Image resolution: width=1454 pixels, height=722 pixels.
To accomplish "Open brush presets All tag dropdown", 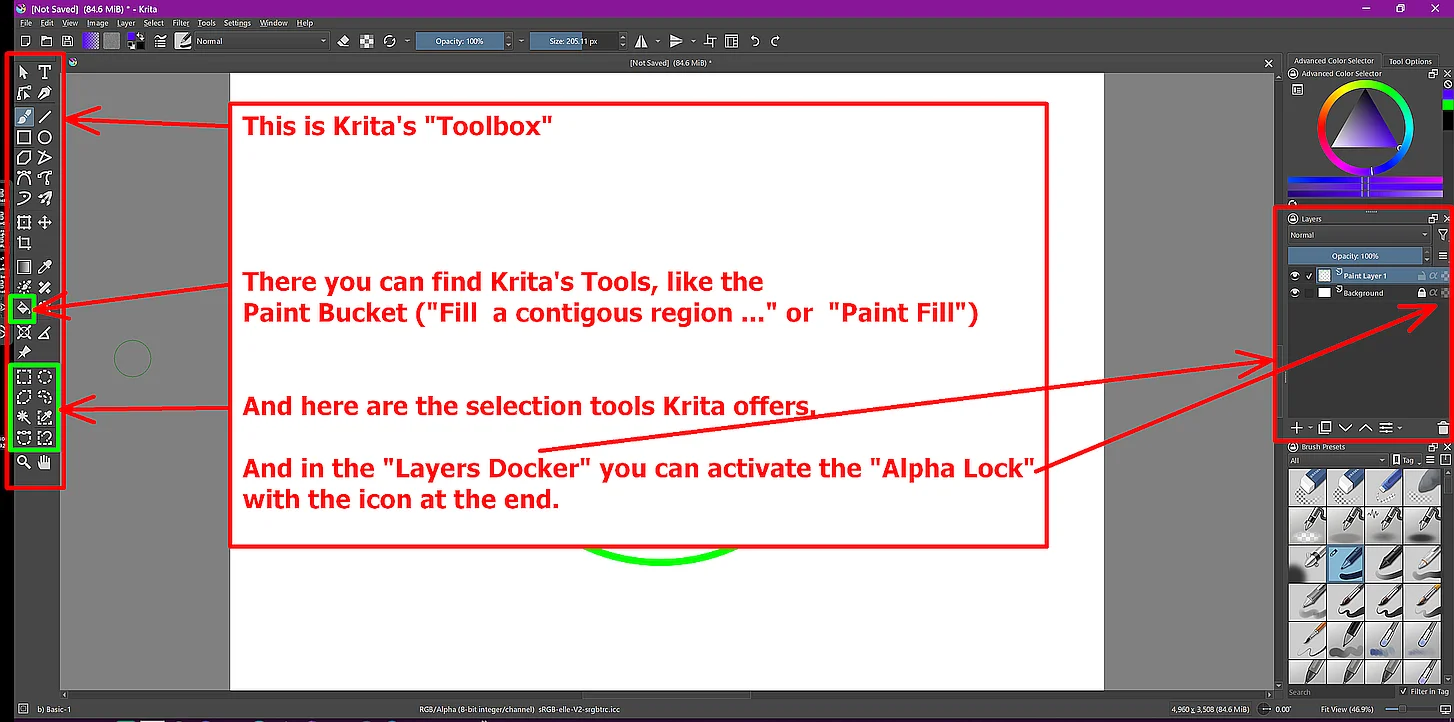I will pyautogui.click(x=1336, y=461).
